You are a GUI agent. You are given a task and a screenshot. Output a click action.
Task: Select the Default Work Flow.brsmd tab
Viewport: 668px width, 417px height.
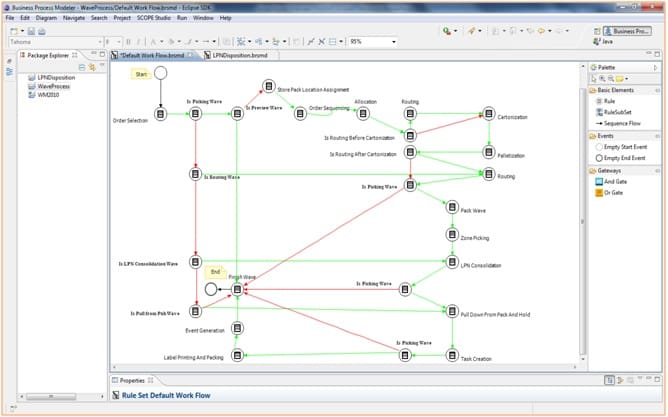[x=152, y=55]
